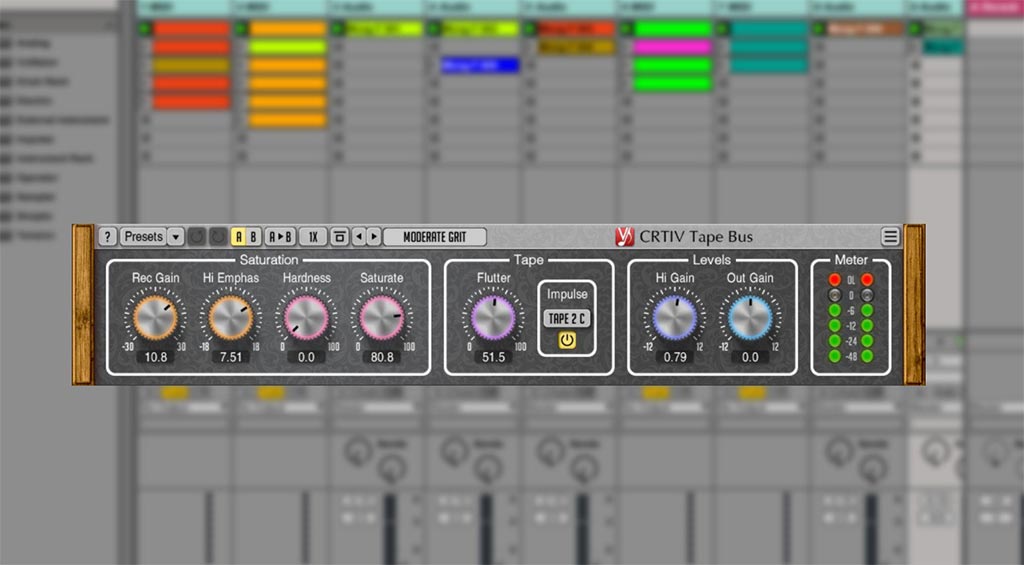This screenshot has height=565, width=1024.
Task: Click the Rec Gain knob
Action: point(155,318)
